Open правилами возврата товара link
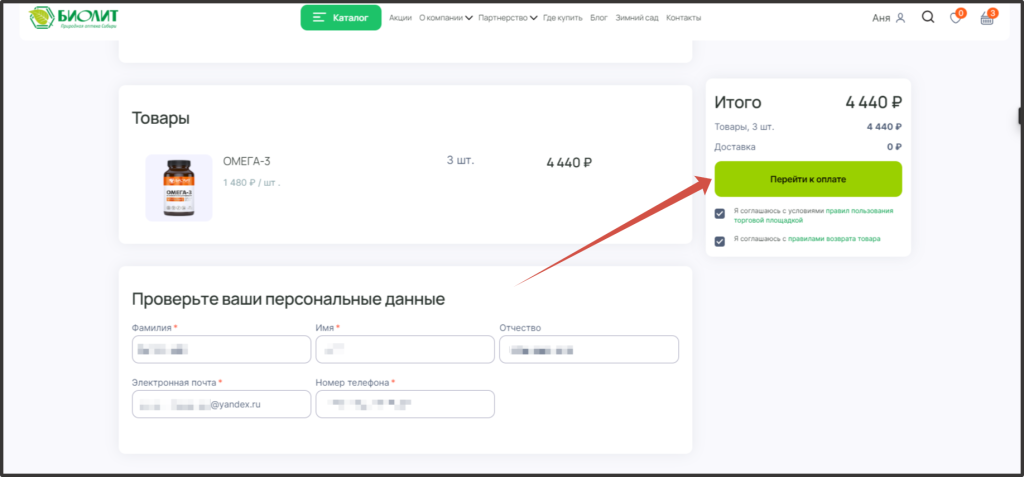1024x477 pixels. 834,238
